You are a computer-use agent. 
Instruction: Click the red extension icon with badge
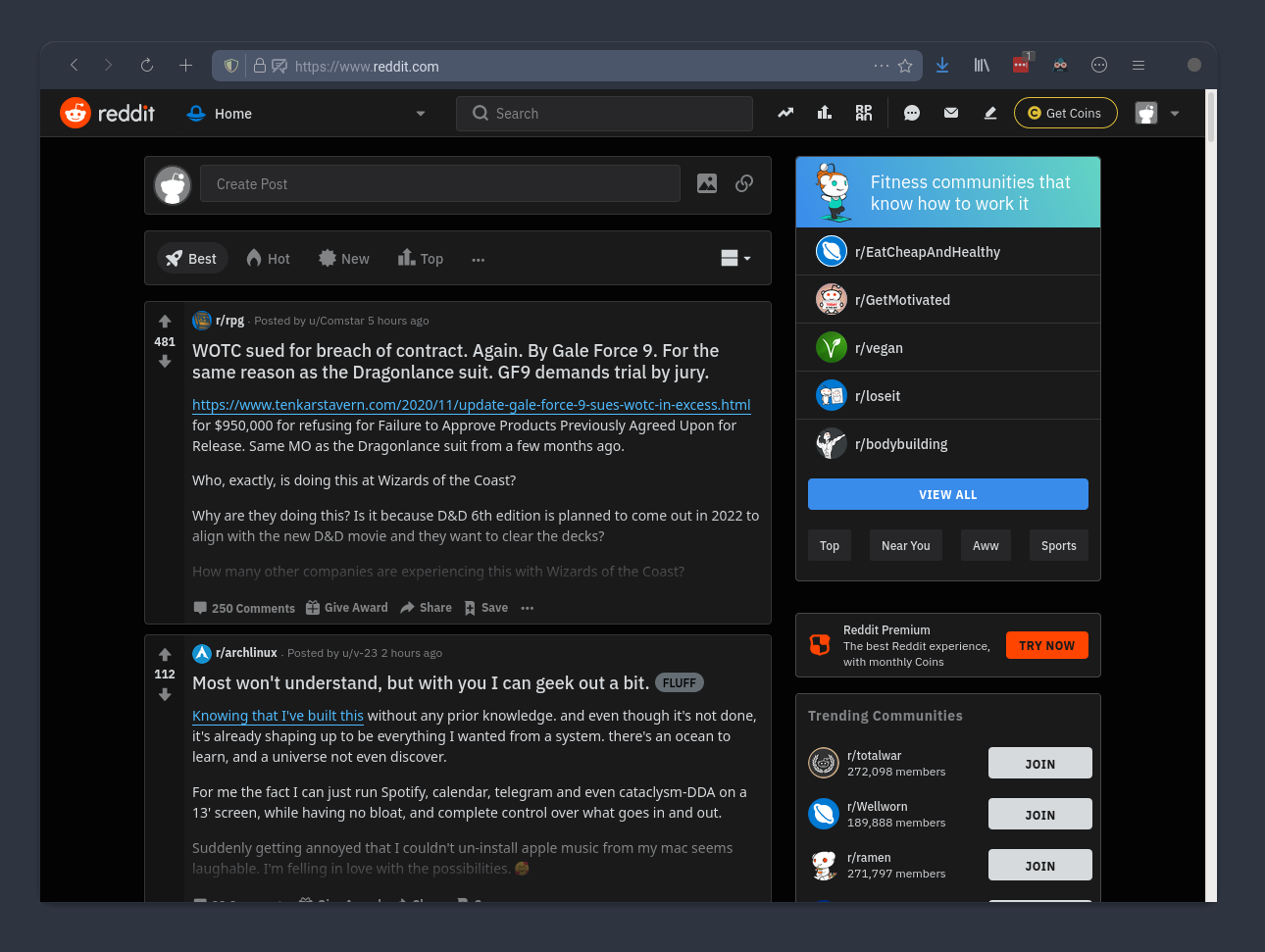point(1021,64)
